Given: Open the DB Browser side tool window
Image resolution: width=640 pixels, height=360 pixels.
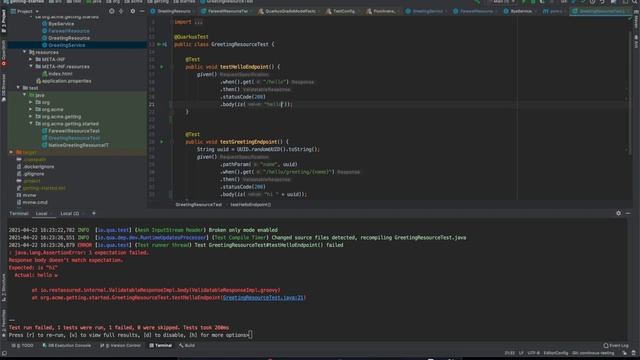Looking at the screenshot, I should [x=4, y=88].
